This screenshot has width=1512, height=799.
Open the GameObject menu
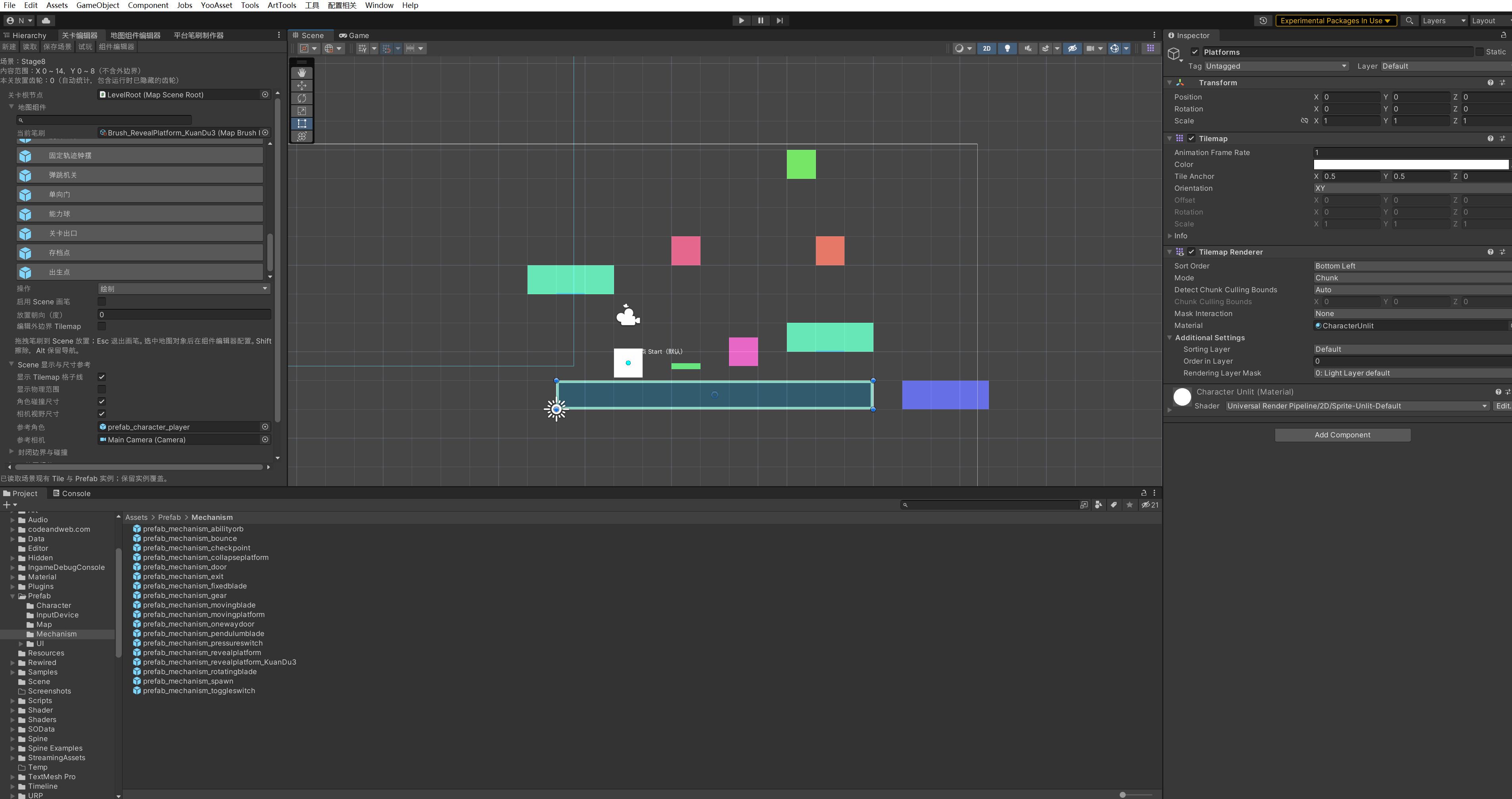tap(98, 5)
